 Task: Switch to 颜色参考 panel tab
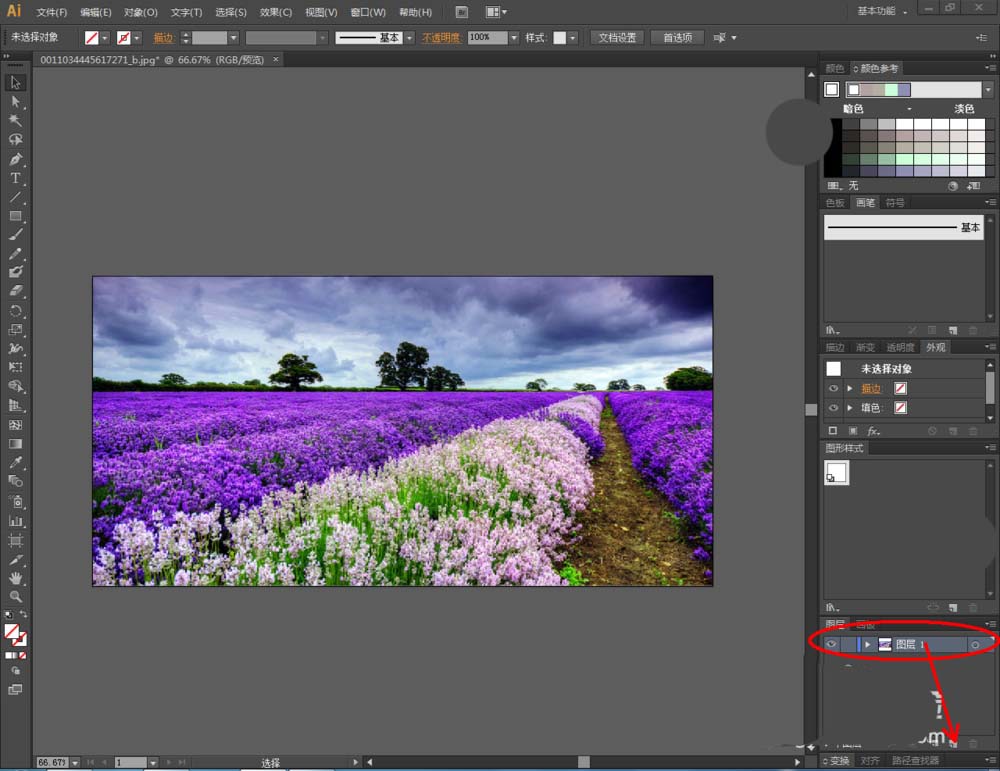pos(875,68)
